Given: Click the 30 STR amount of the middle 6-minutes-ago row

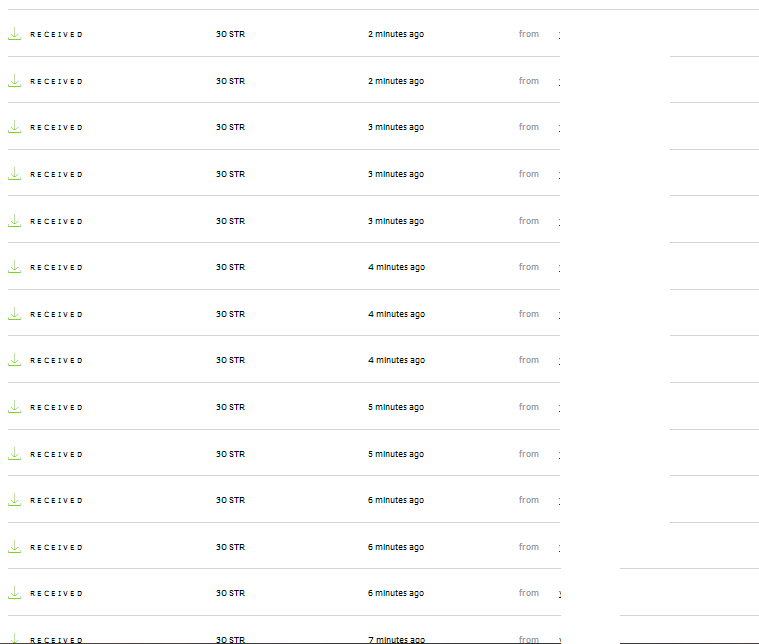Looking at the screenshot, I should tap(230, 548).
